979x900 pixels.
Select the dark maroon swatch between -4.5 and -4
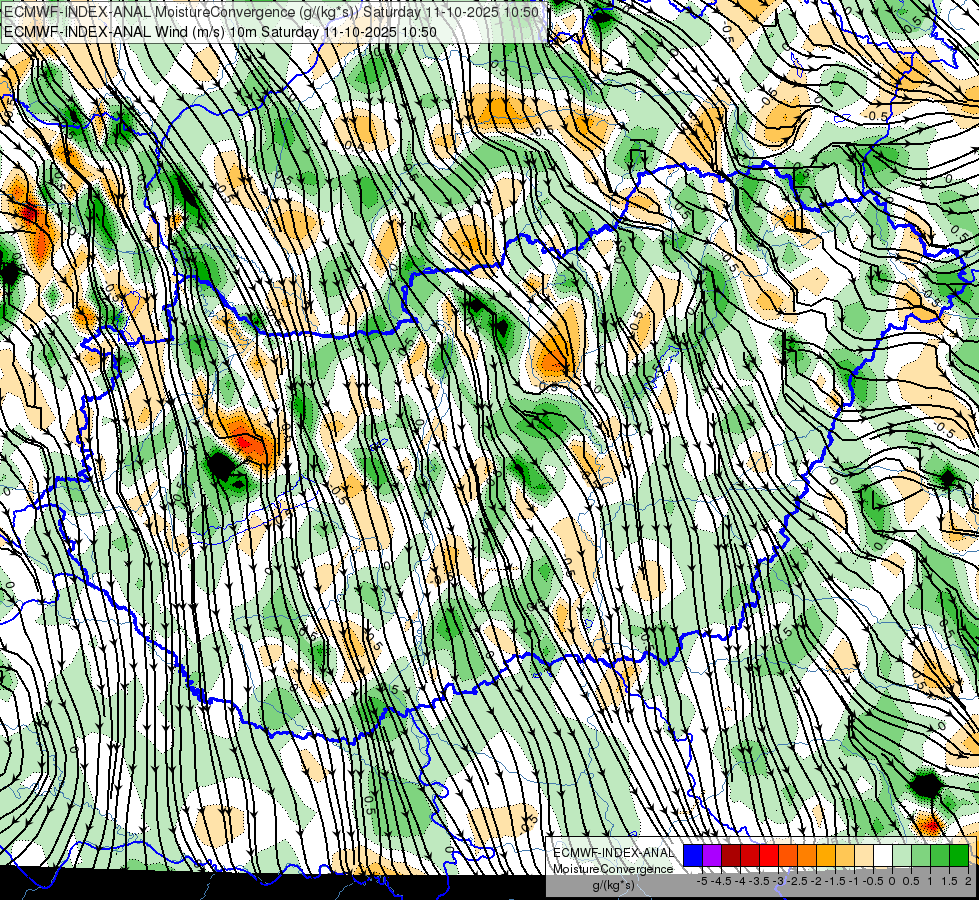[x=731, y=855]
